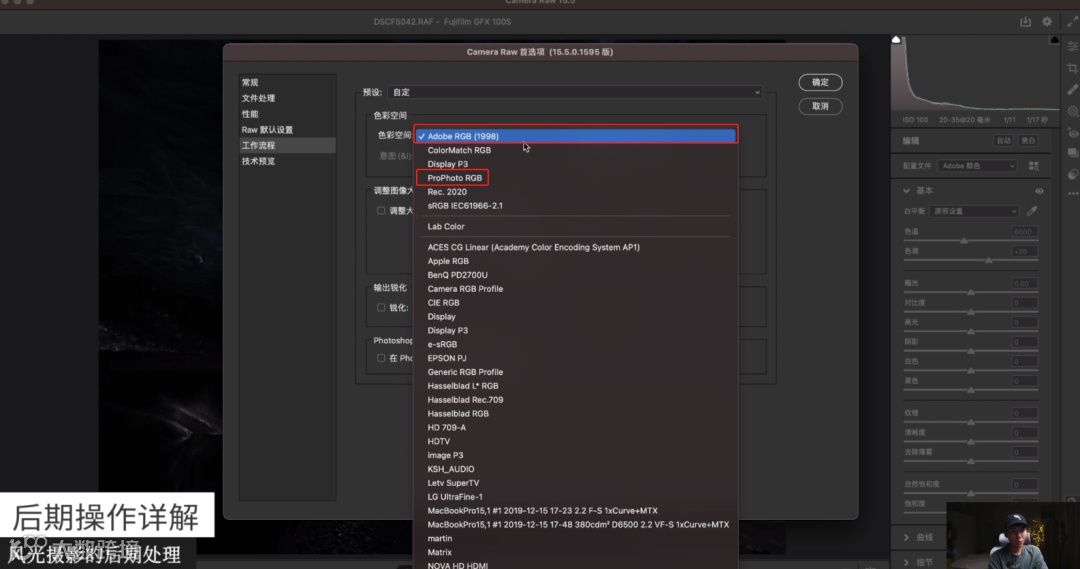
Task: Edit the 色温 value field 6500
Action: [x=1024, y=232]
